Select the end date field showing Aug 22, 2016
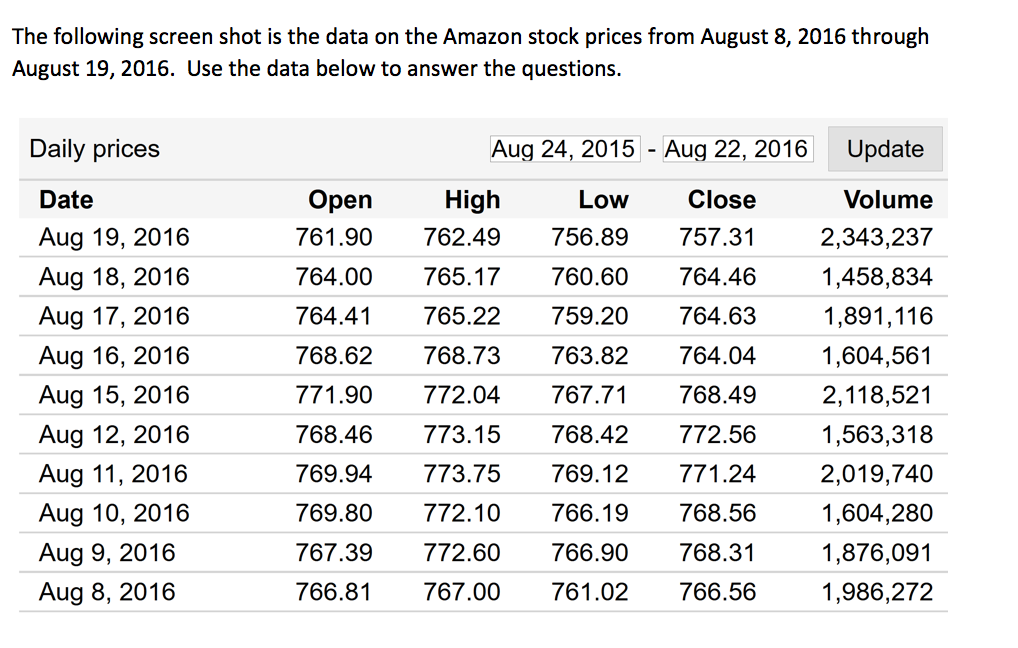The image size is (1018, 648). 737,148
